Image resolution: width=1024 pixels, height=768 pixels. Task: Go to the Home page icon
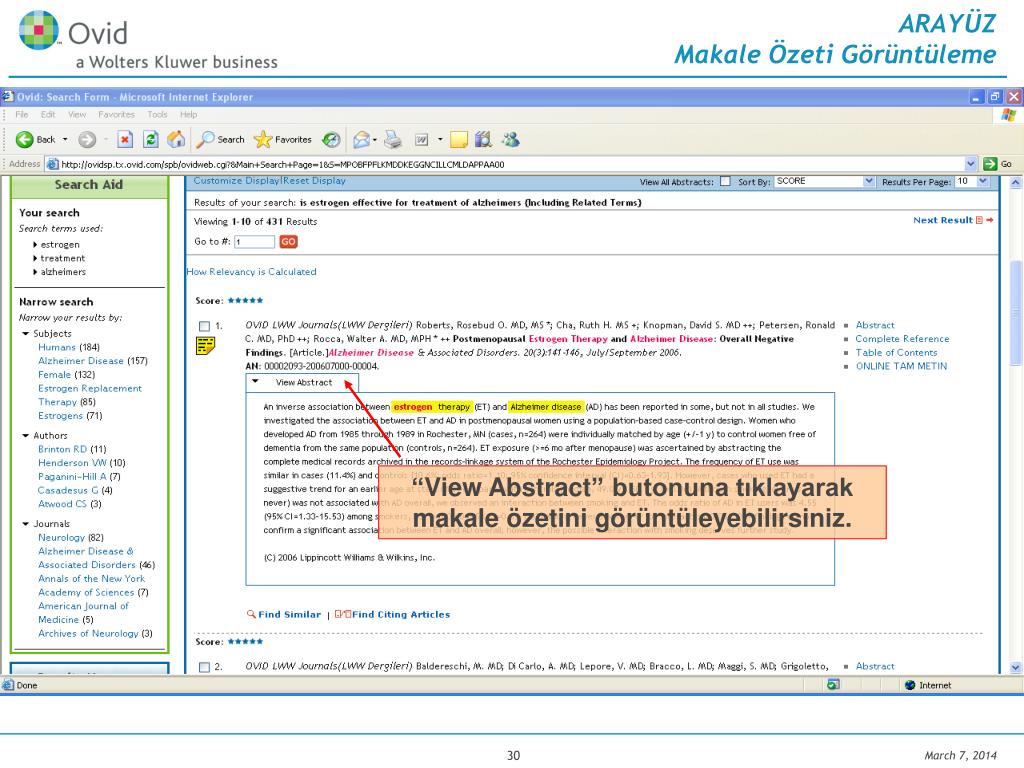coord(176,139)
